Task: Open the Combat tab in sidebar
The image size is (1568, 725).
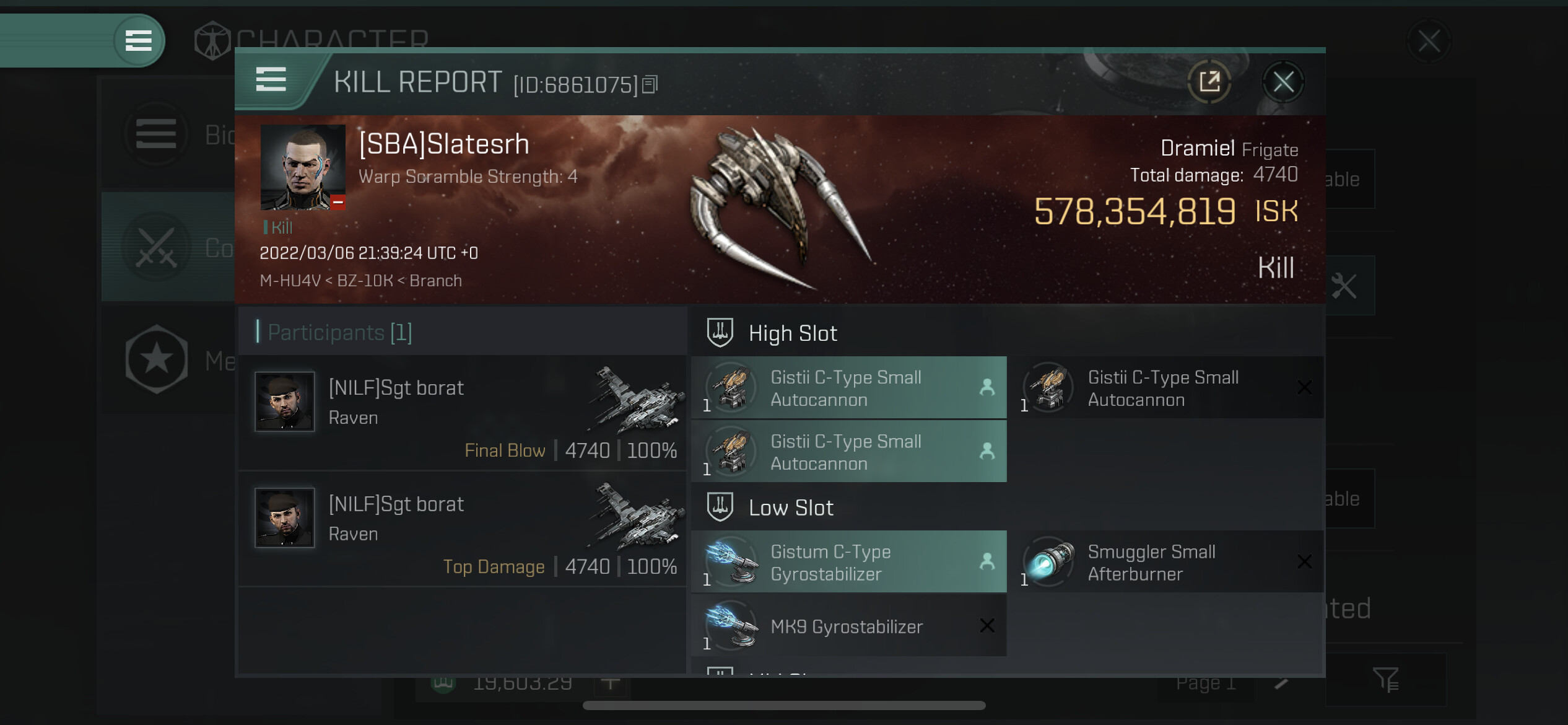Action: (168, 247)
